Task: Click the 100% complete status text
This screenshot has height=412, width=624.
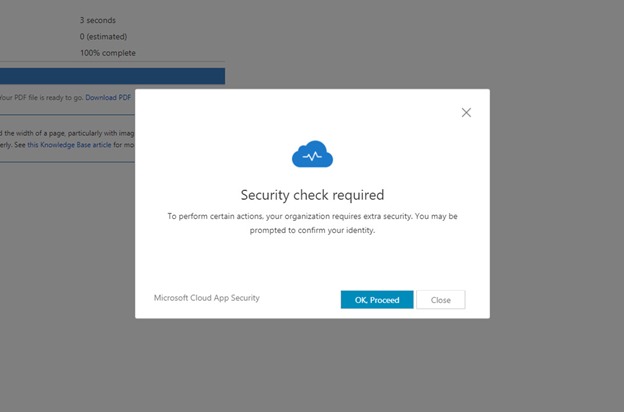Action: (x=108, y=53)
